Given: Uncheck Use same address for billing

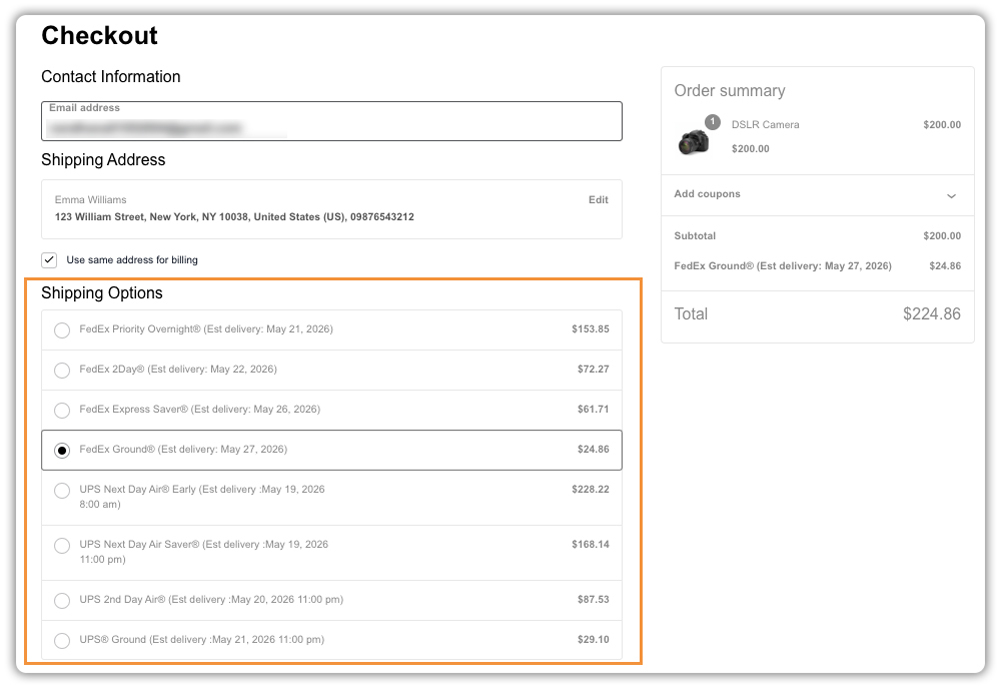Looking at the screenshot, I should [49, 260].
